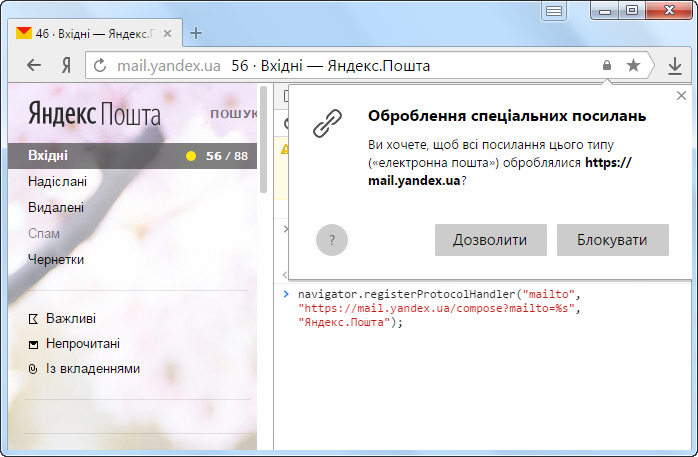Open the Чернетки drafts folder
The height and width of the screenshot is (457, 698).
tap(56, 259)
